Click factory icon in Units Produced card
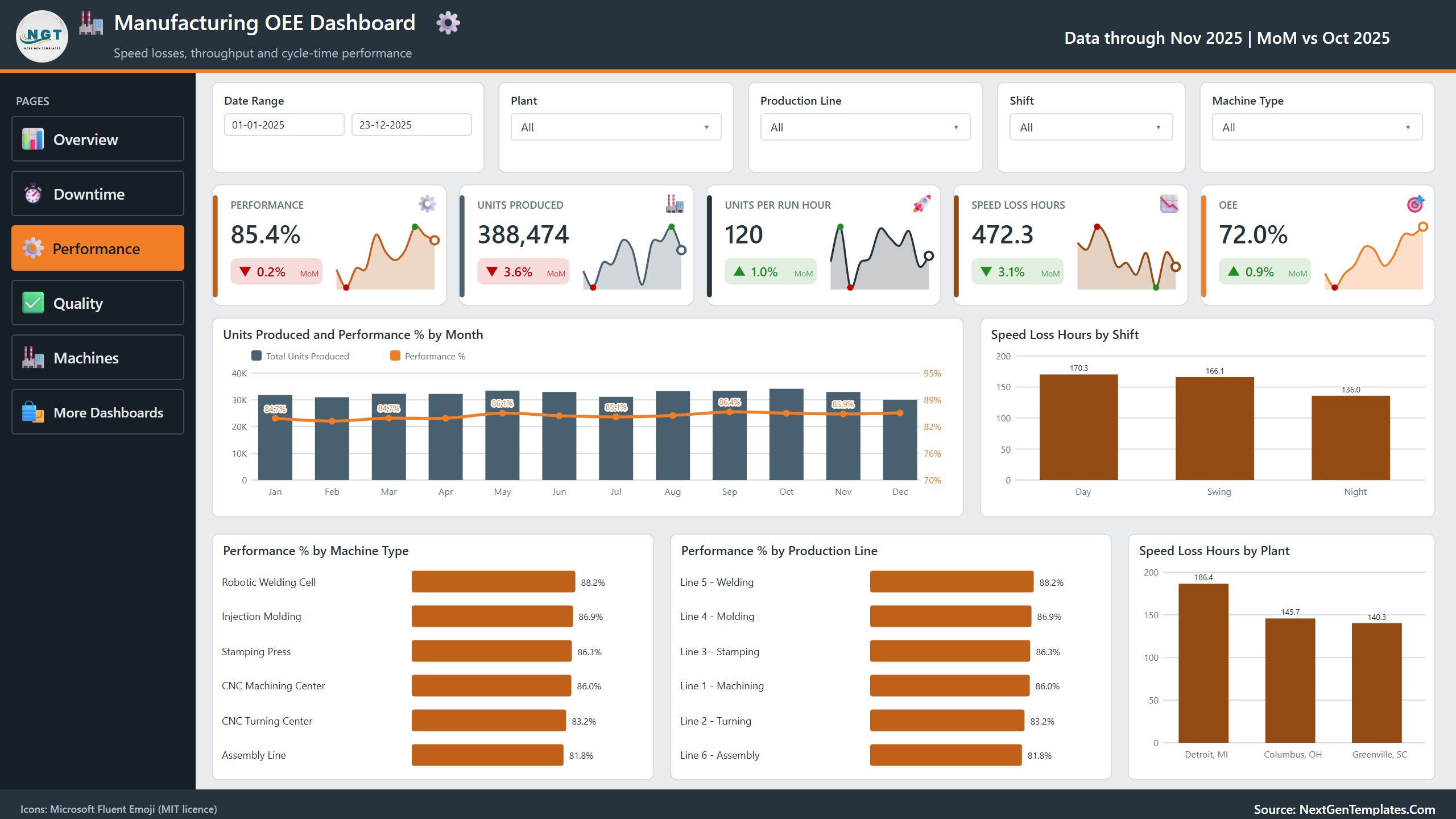Screen dimensions: 1456x819 coord(675,204)
